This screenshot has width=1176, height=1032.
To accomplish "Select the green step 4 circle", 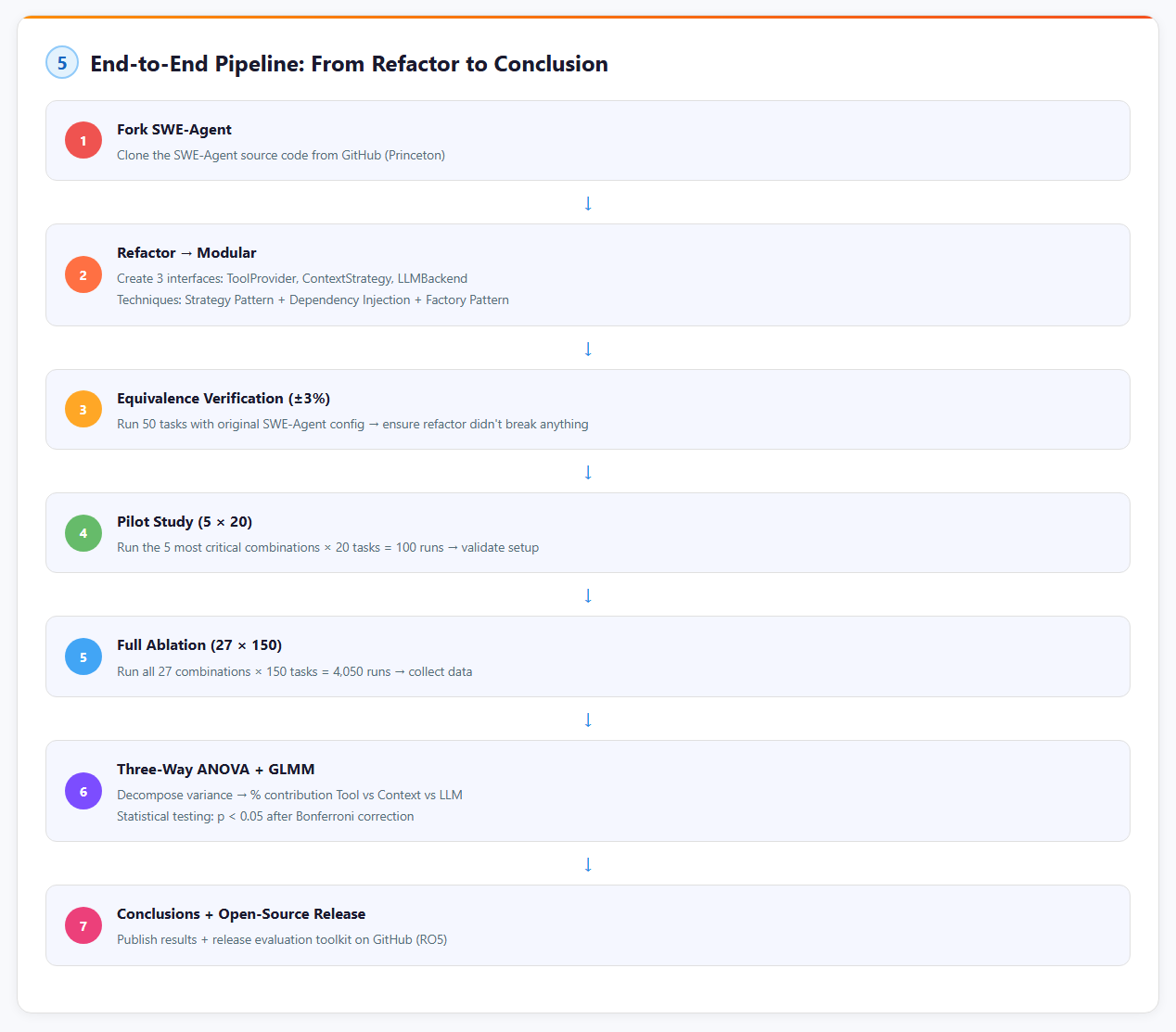I will pyautogui.click(x=83, y=533).
